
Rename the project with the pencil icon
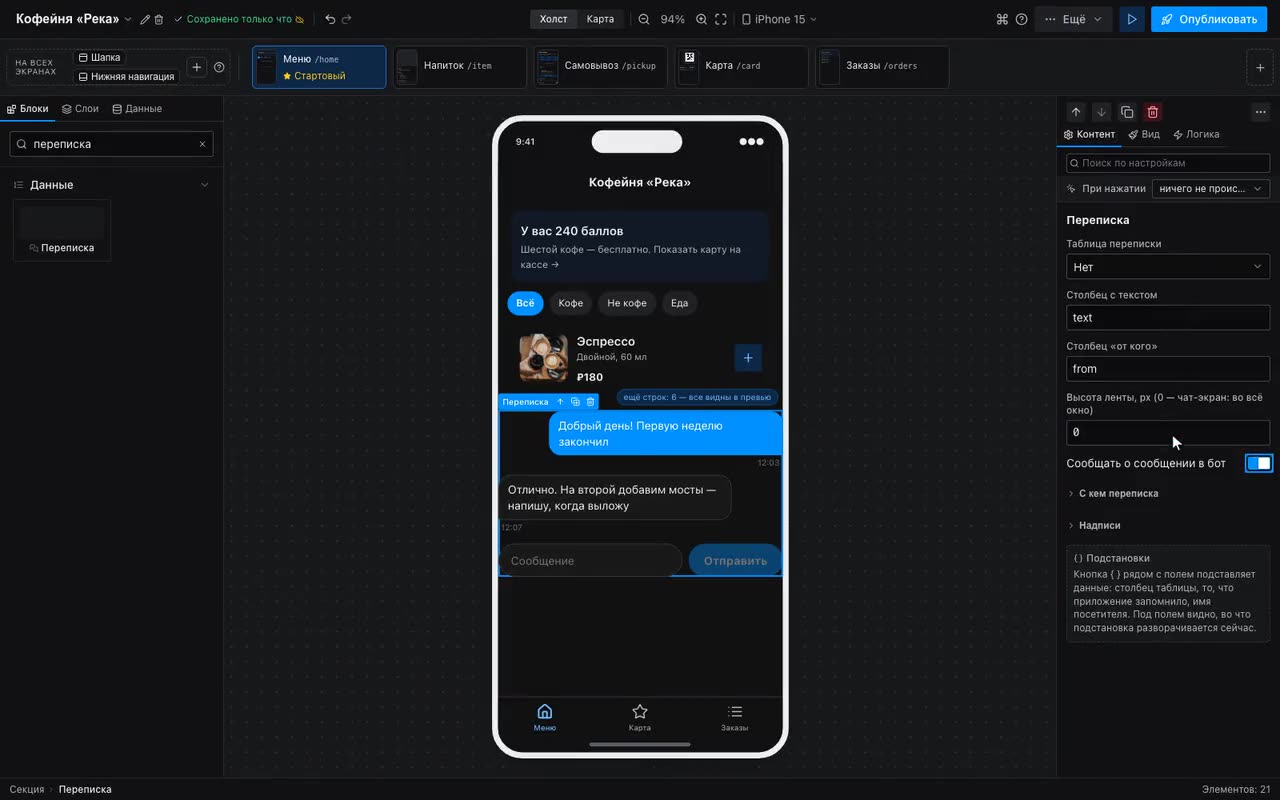tap(145, 19)
